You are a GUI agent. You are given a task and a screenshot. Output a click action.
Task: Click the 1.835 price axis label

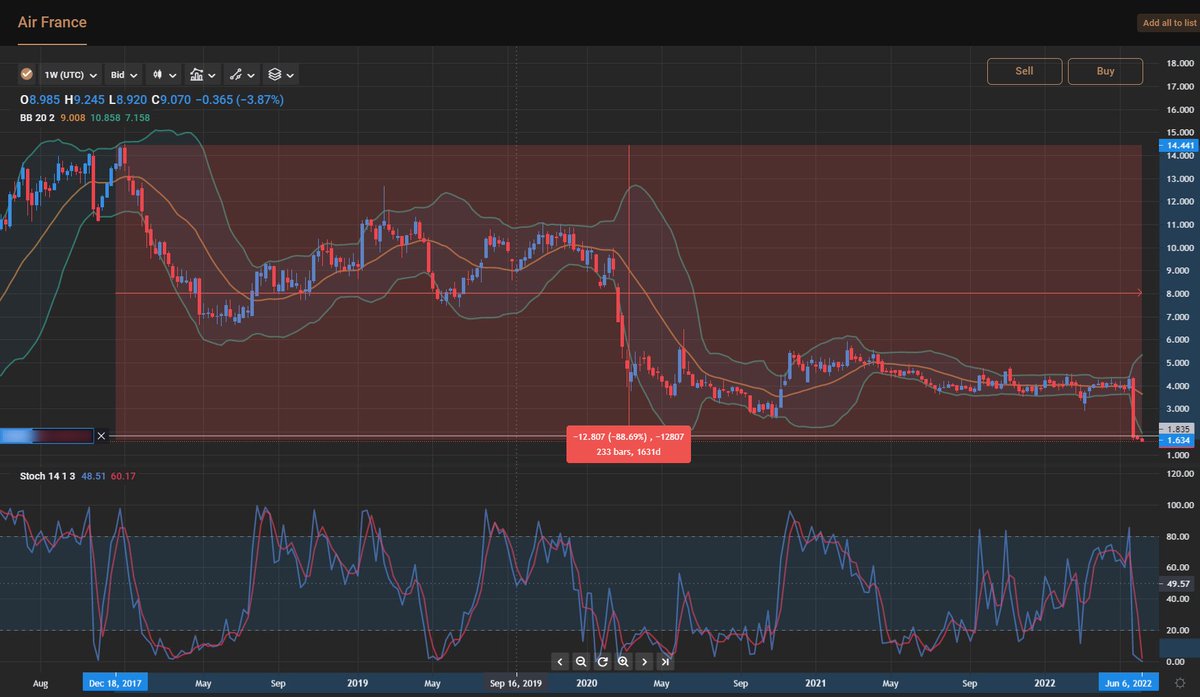coord(1176,428)
